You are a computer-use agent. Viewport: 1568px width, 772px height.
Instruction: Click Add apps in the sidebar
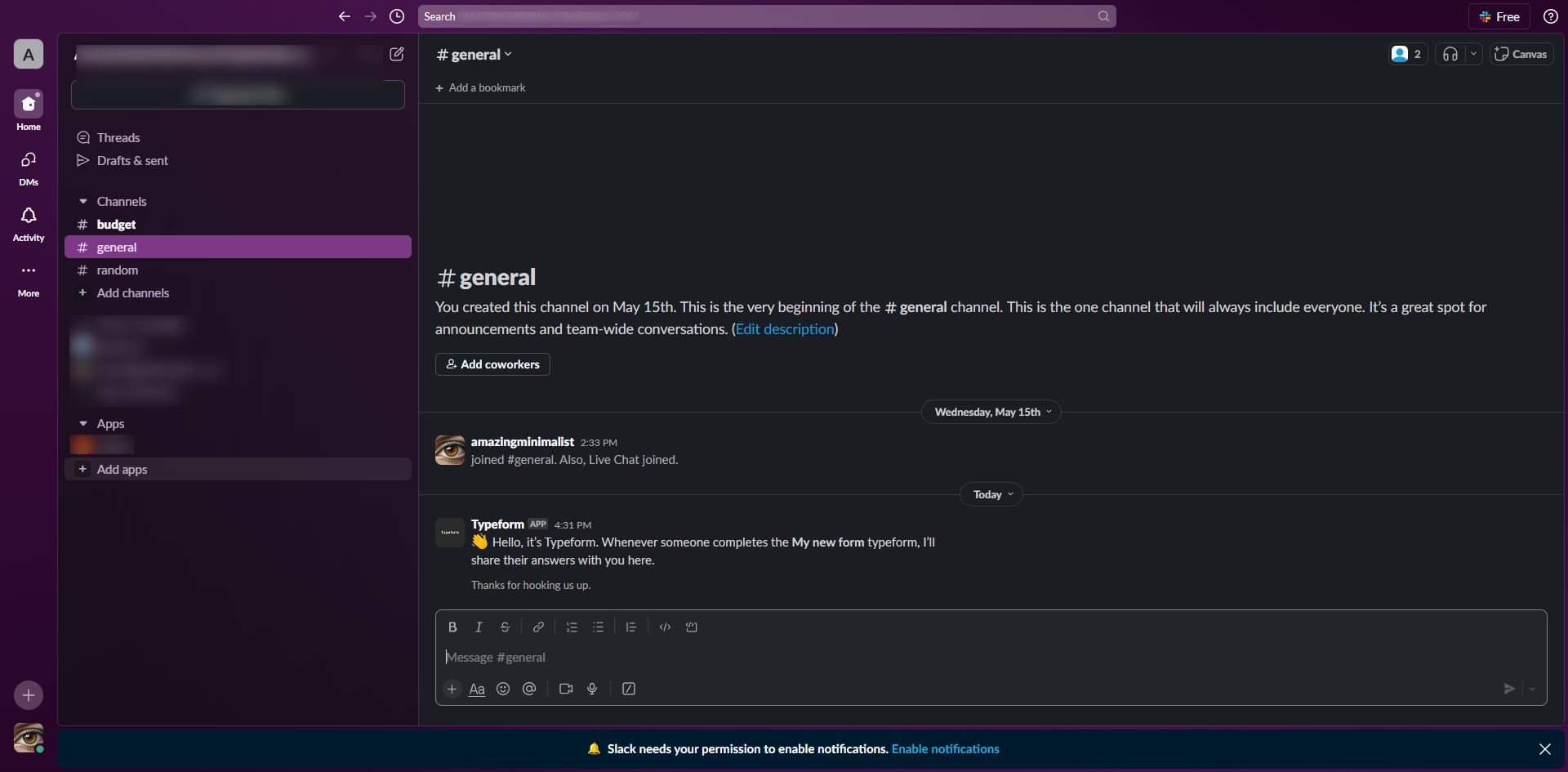238,470
